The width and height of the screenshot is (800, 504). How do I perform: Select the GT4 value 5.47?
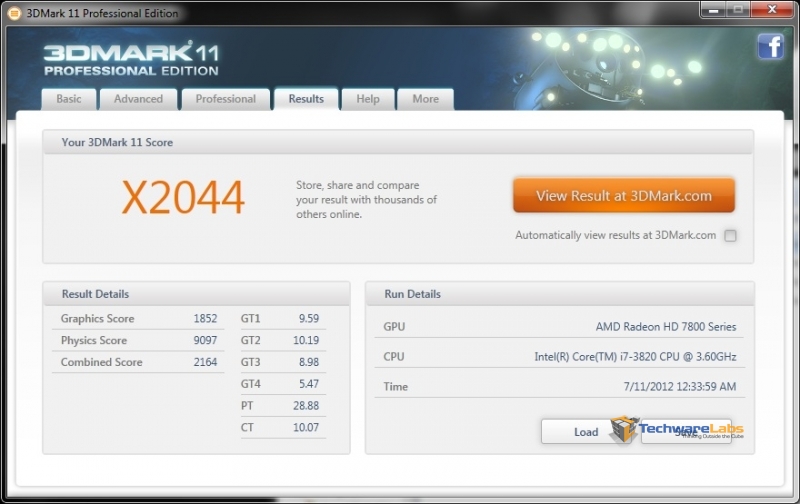pyautogui.click(x=309, y=384)
